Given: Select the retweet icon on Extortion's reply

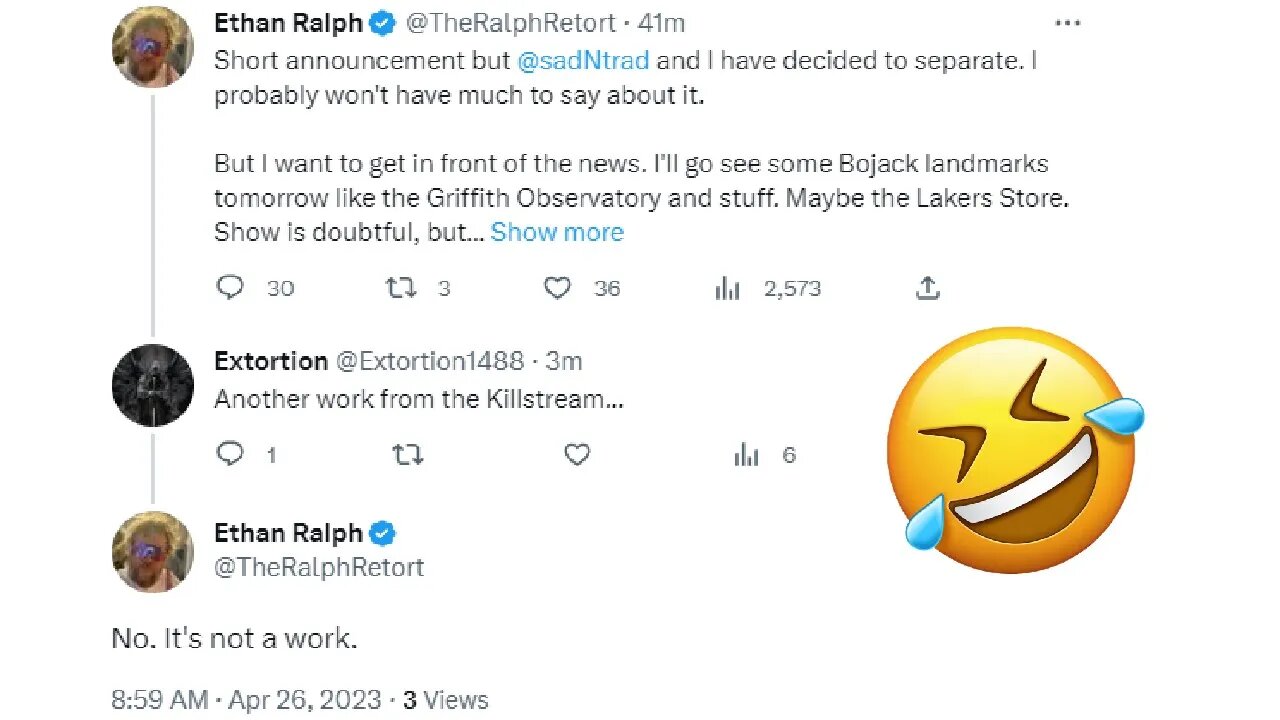Looking at the screenshot, I should [407, 454].
